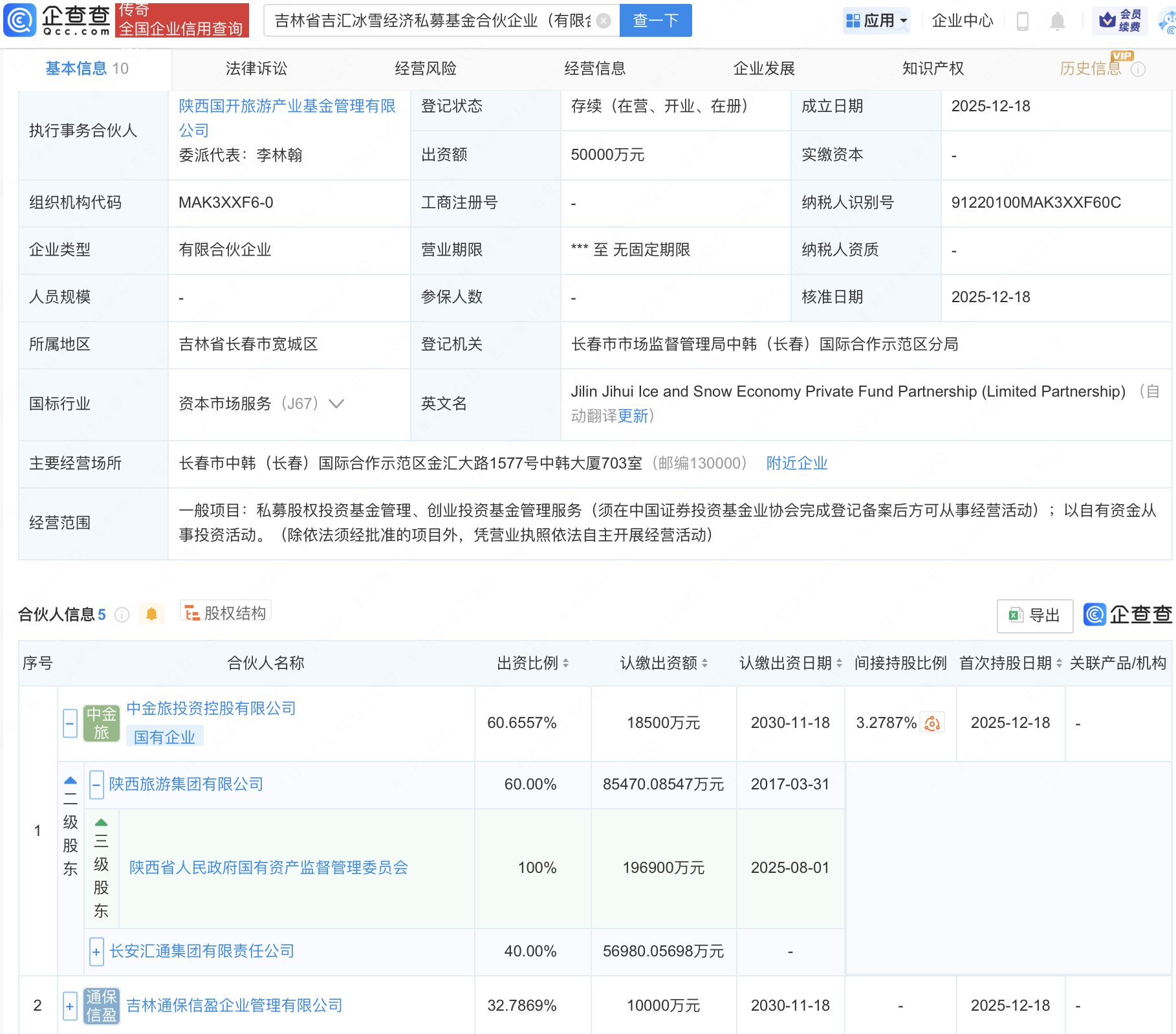This screenshot has height=1034, width=1176.
Task: Expand the 长安汇通集团 shareholder node
Action: pos(96,951)
